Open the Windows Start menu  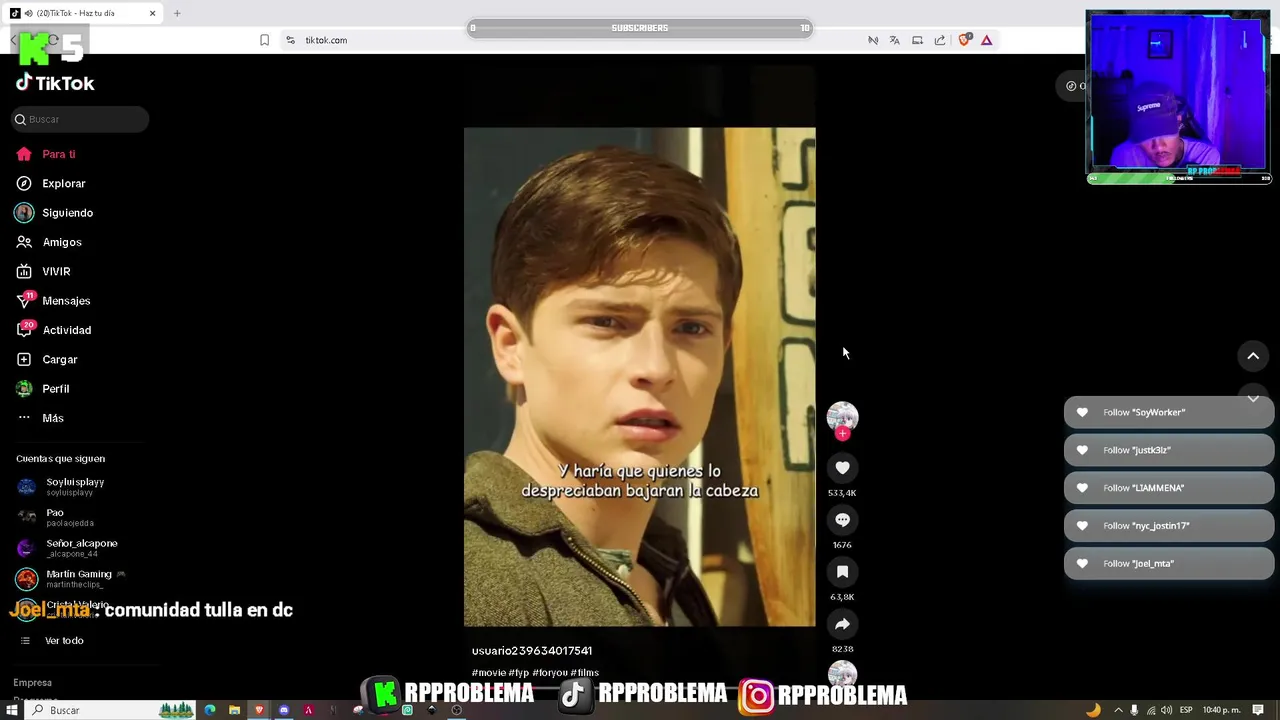tap(11, 710)
